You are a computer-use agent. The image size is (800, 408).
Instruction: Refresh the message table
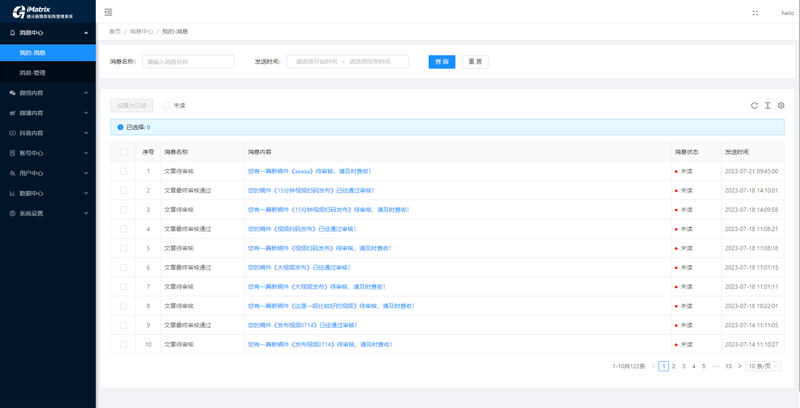[x=755, y=105]
